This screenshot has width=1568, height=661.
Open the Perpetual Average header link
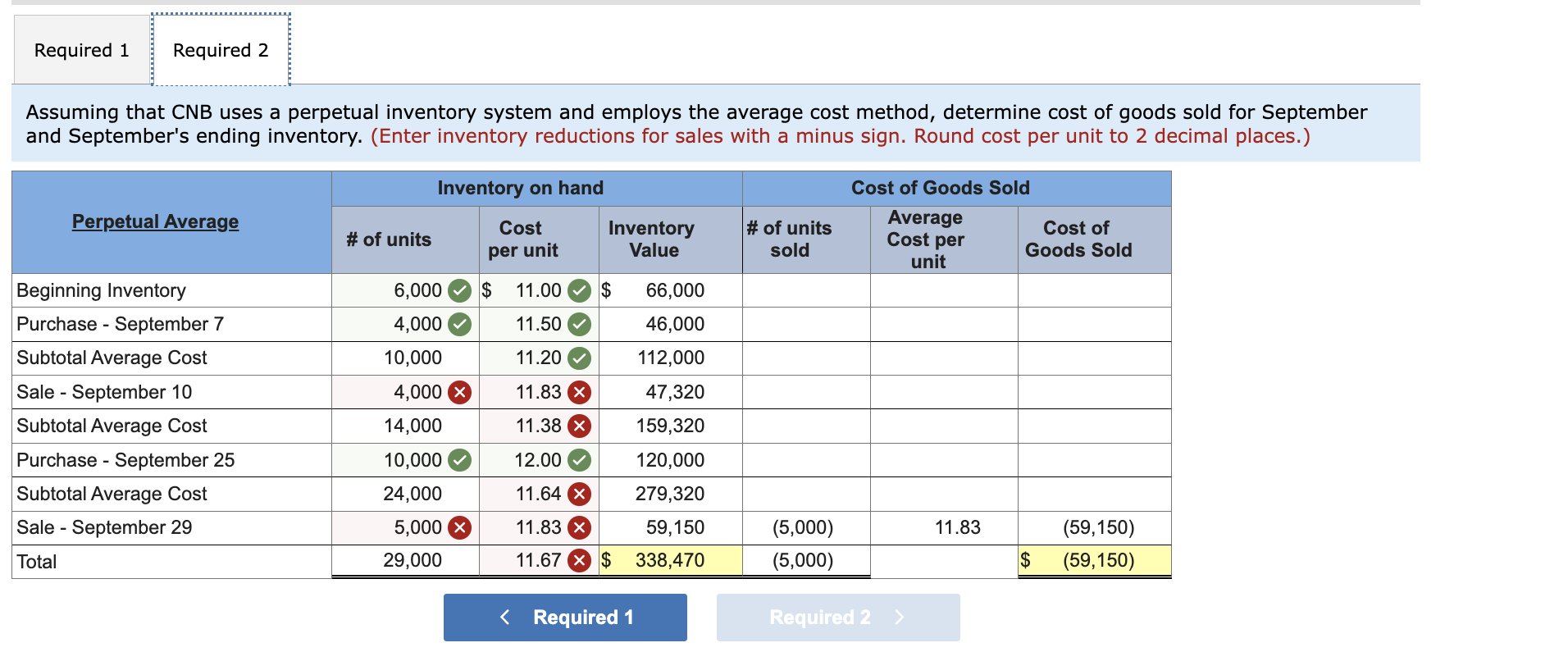point(155,221)
